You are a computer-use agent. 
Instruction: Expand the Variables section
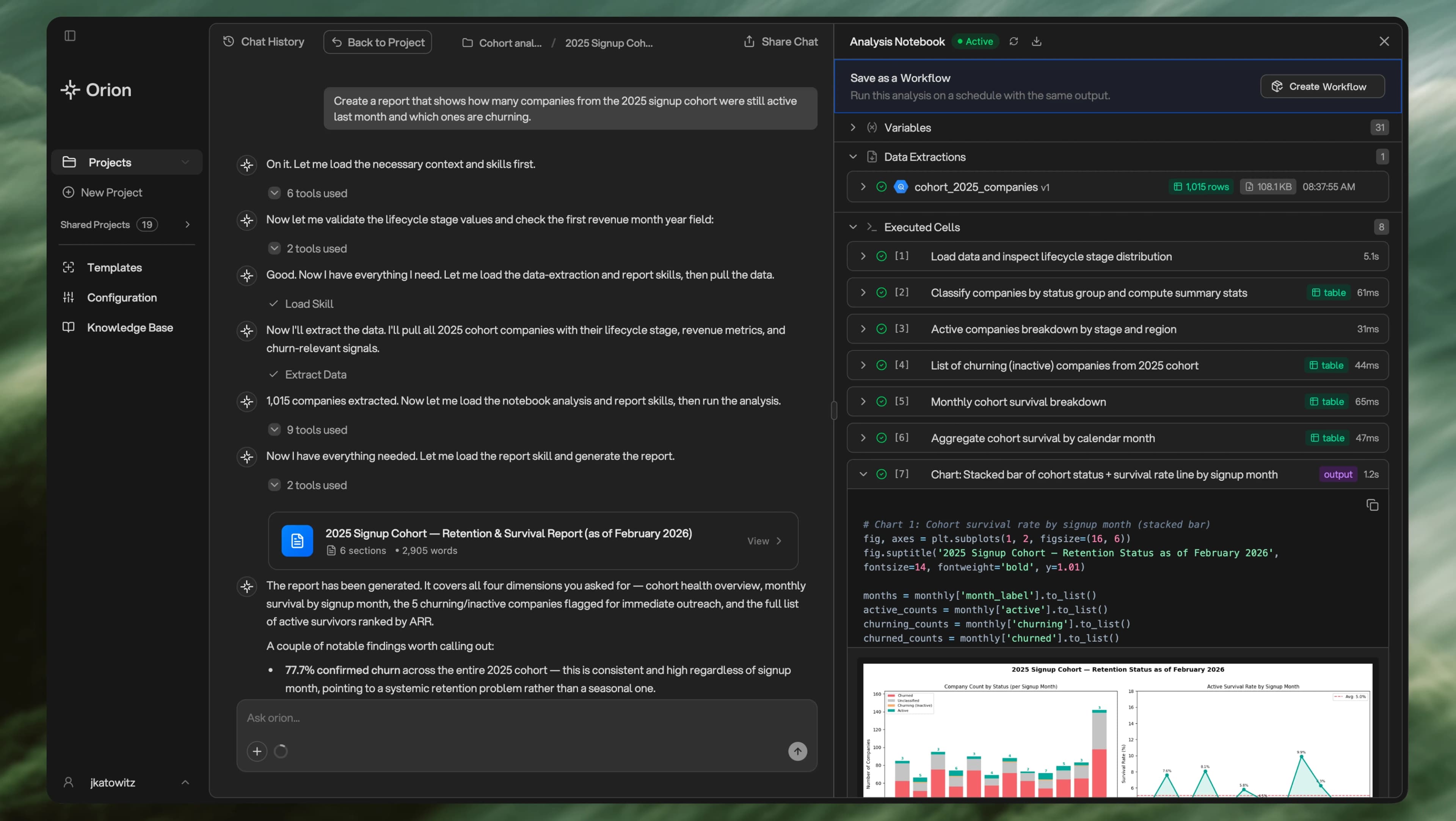pos(853,128)
